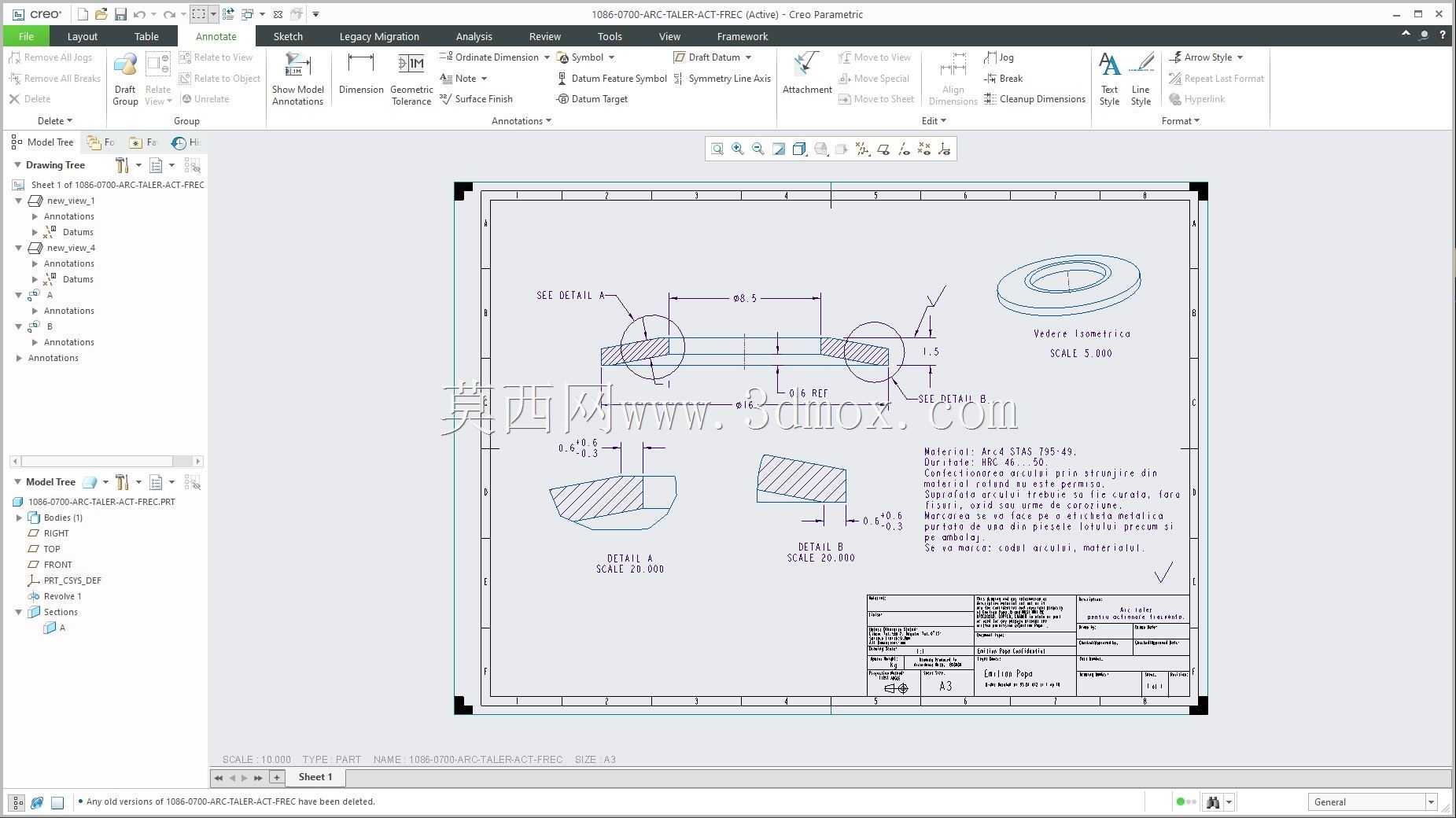Toggle the selection box mode button
1456x818 pixels.
[x=199, y=14]
